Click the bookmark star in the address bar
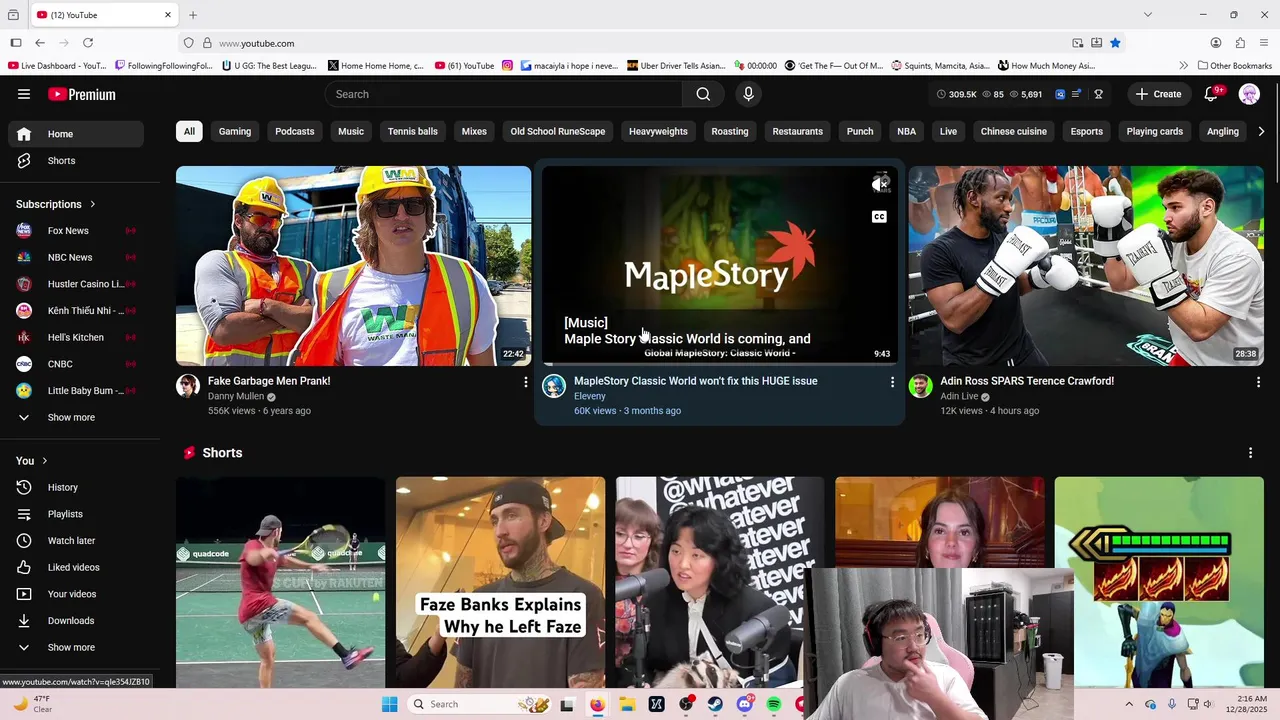This screenshot has width=1280, height=720. point(1115,43)
